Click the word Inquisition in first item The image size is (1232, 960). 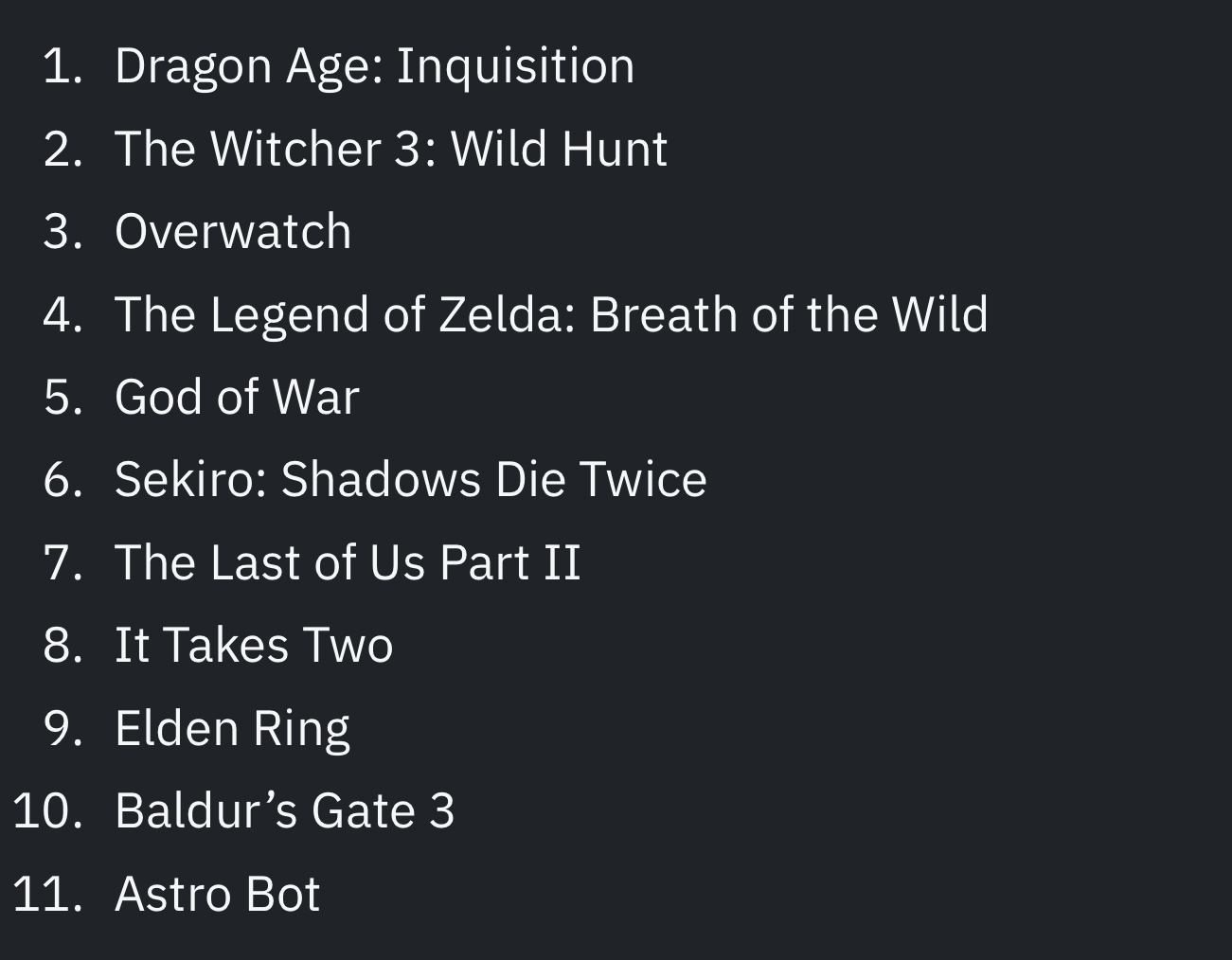(515, 67)
